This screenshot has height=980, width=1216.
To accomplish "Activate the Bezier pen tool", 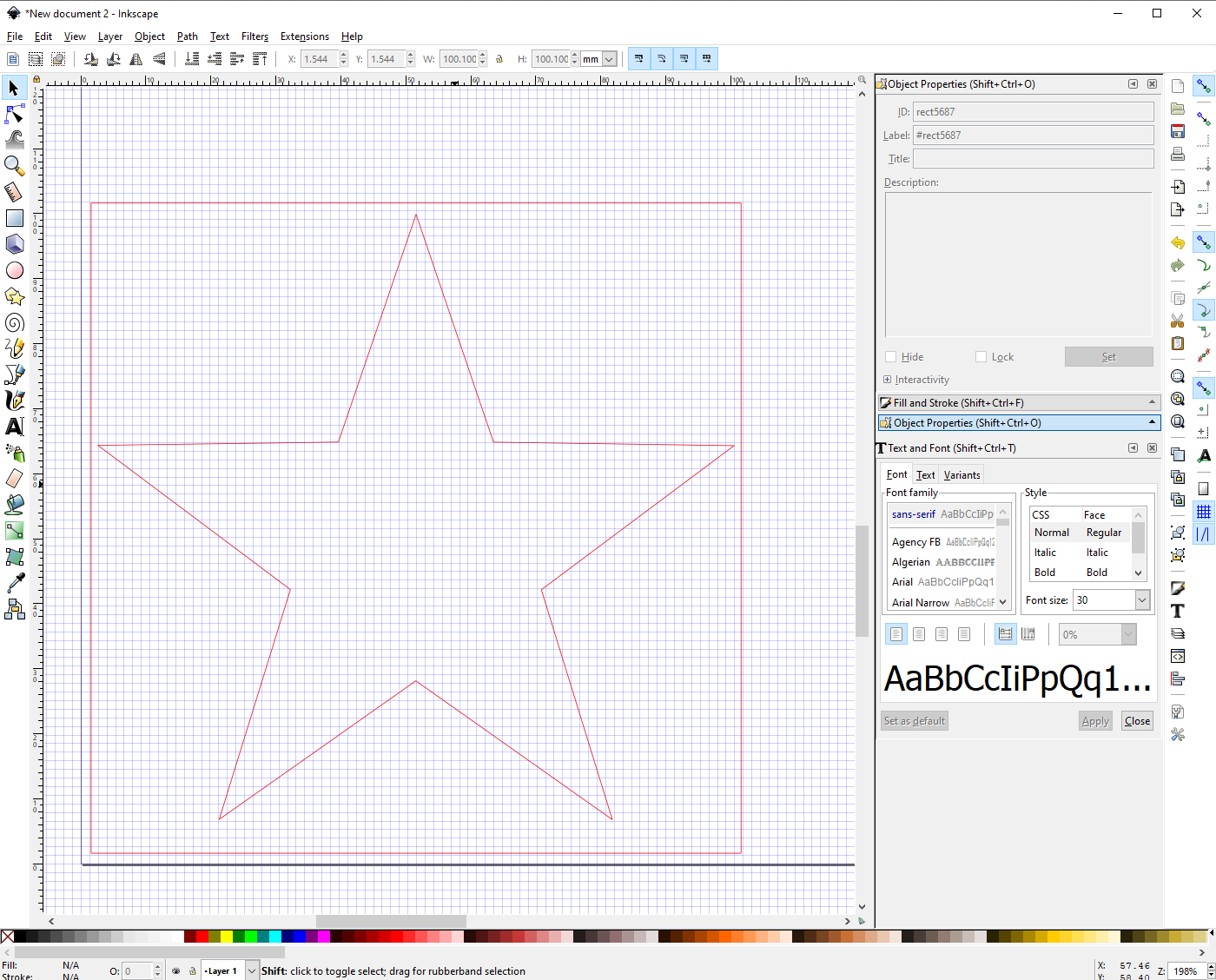I will [x=14, y=375].
